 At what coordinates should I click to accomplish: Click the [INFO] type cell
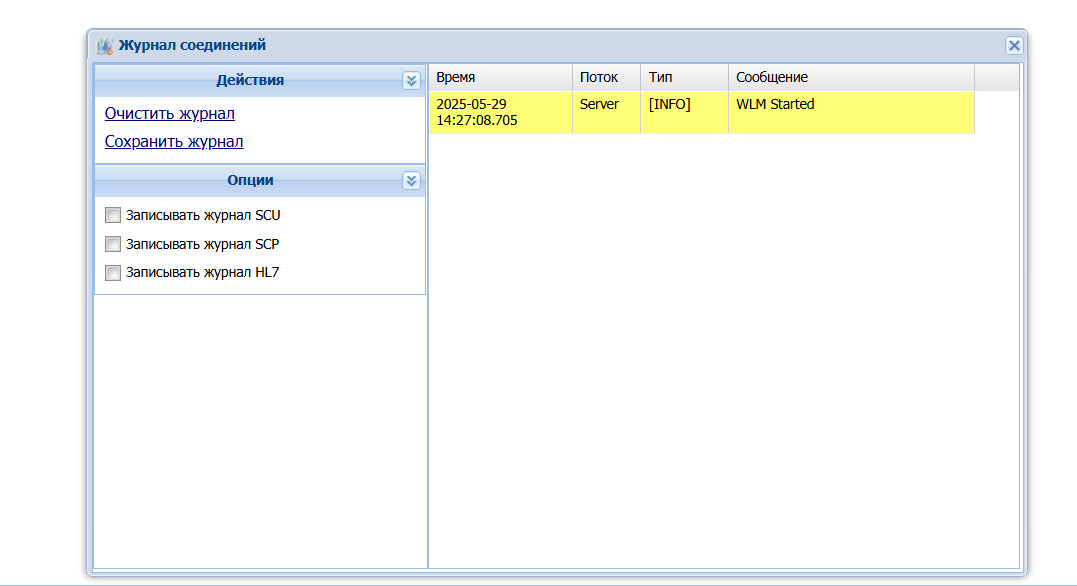pos(684,112)
